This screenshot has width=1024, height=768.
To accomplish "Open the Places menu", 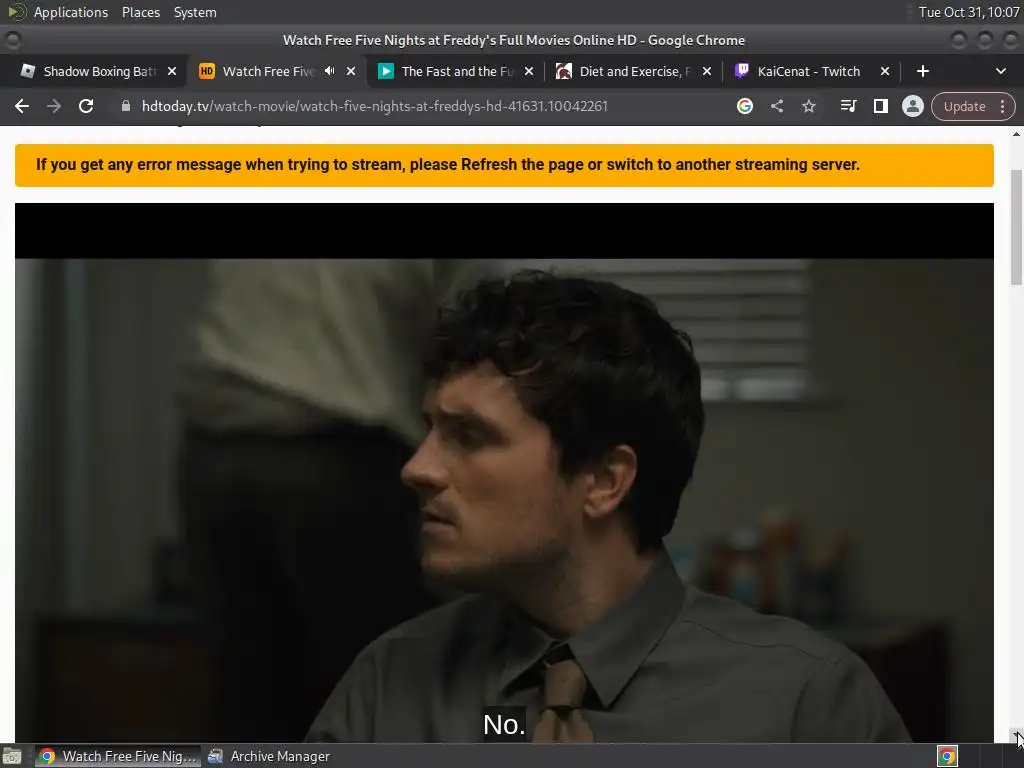I will 141,12.
